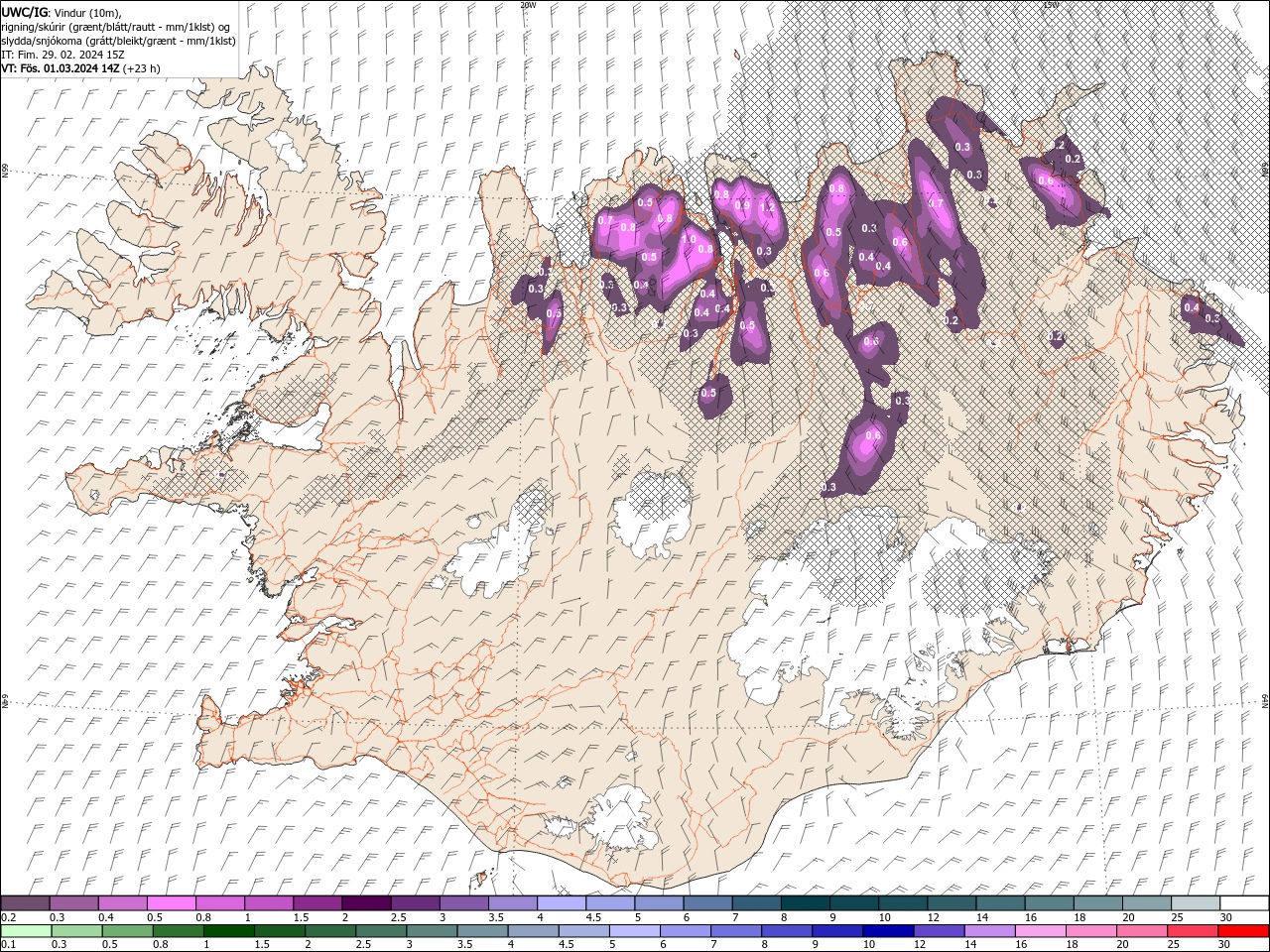Click the 'UWC/IG: Vindur (10m),' title text
1270x952 pixels.
(62, 11)
